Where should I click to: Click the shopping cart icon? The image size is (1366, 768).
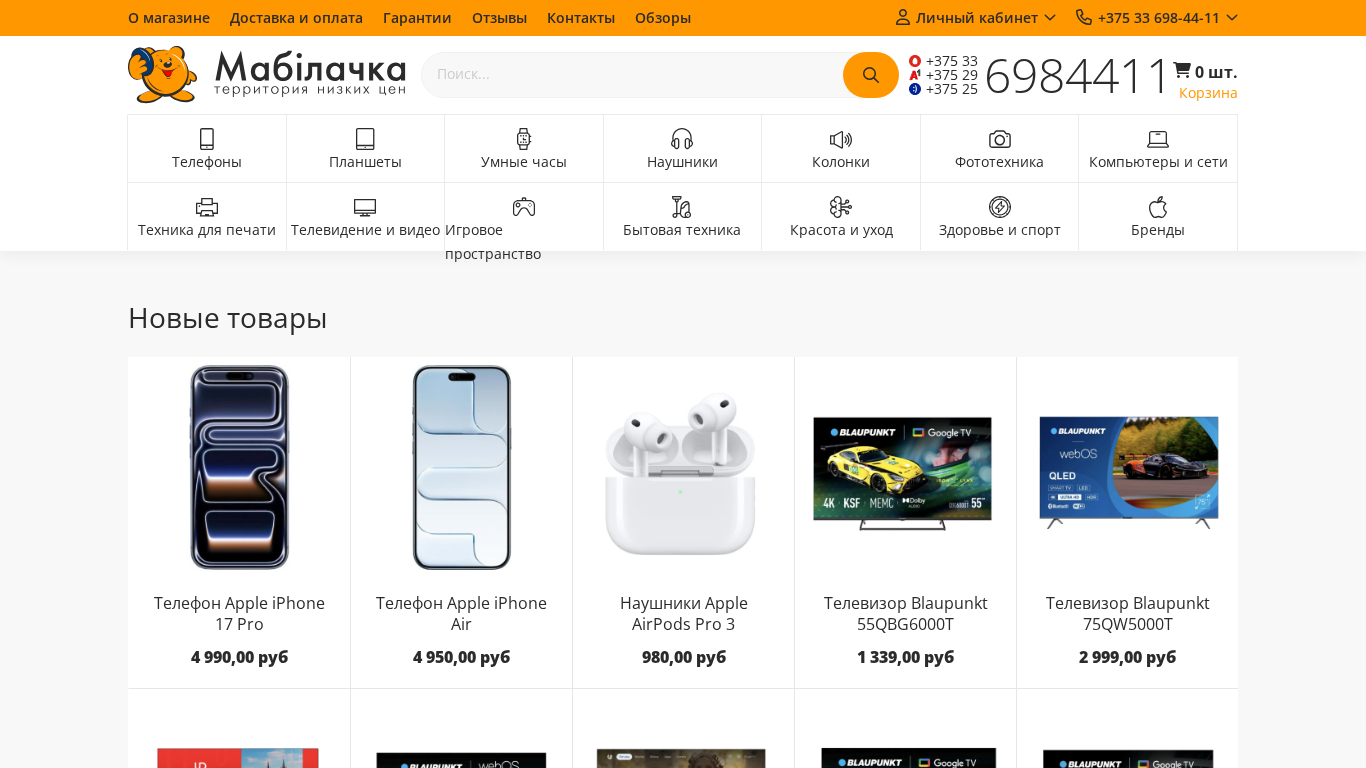click(x=1182, y=70)
